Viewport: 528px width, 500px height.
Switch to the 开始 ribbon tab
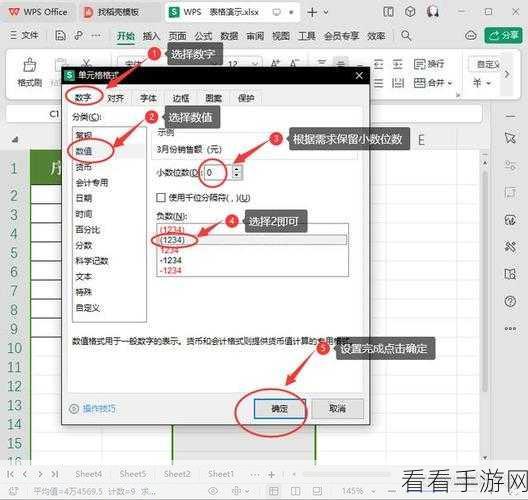(126, 36)
